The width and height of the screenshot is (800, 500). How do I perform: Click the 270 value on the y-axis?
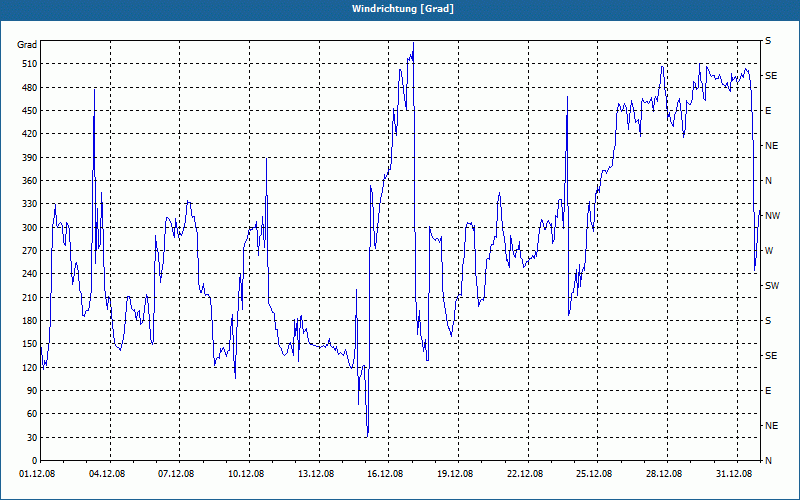tap(30, 251)
